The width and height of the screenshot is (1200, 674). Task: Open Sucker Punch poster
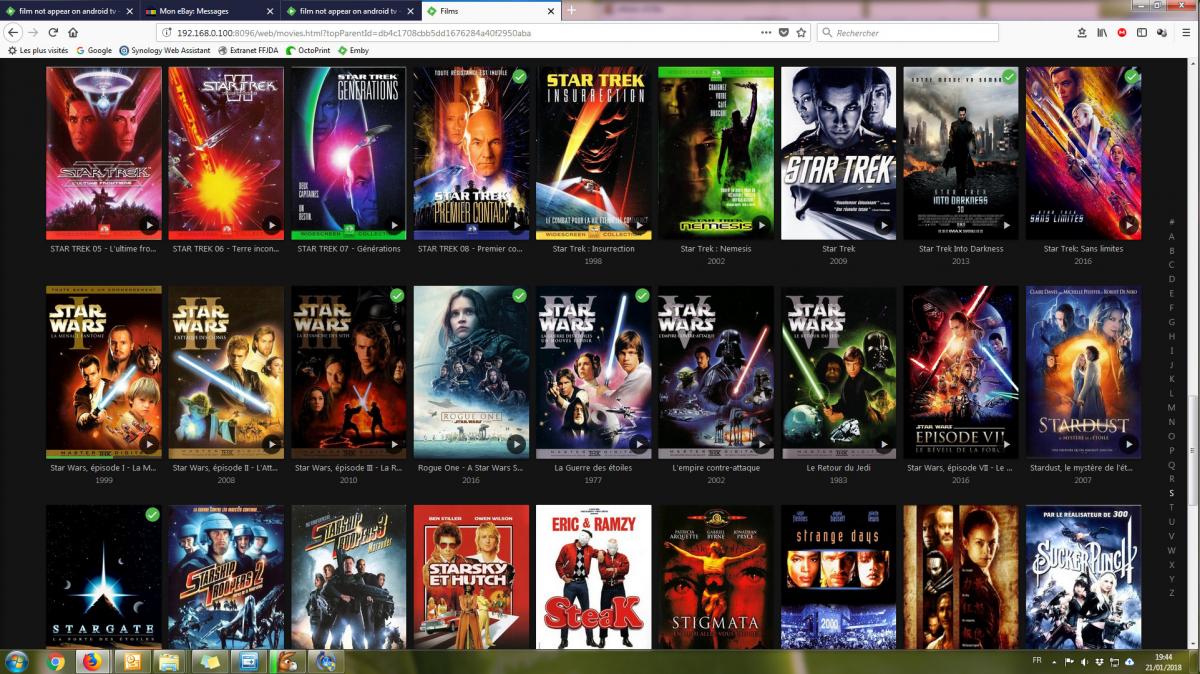pyautogui.click(x=1083, y=577)
